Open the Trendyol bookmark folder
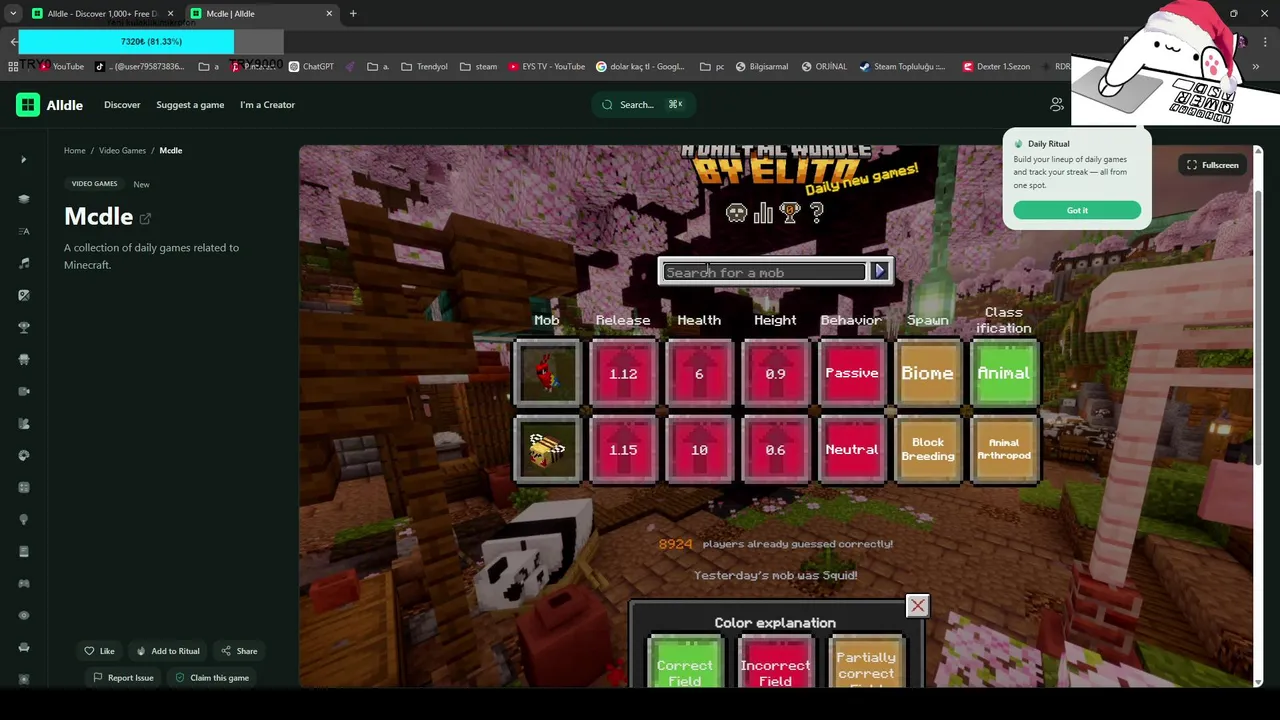Screen dimensions: 1280x720 [424, 67]
